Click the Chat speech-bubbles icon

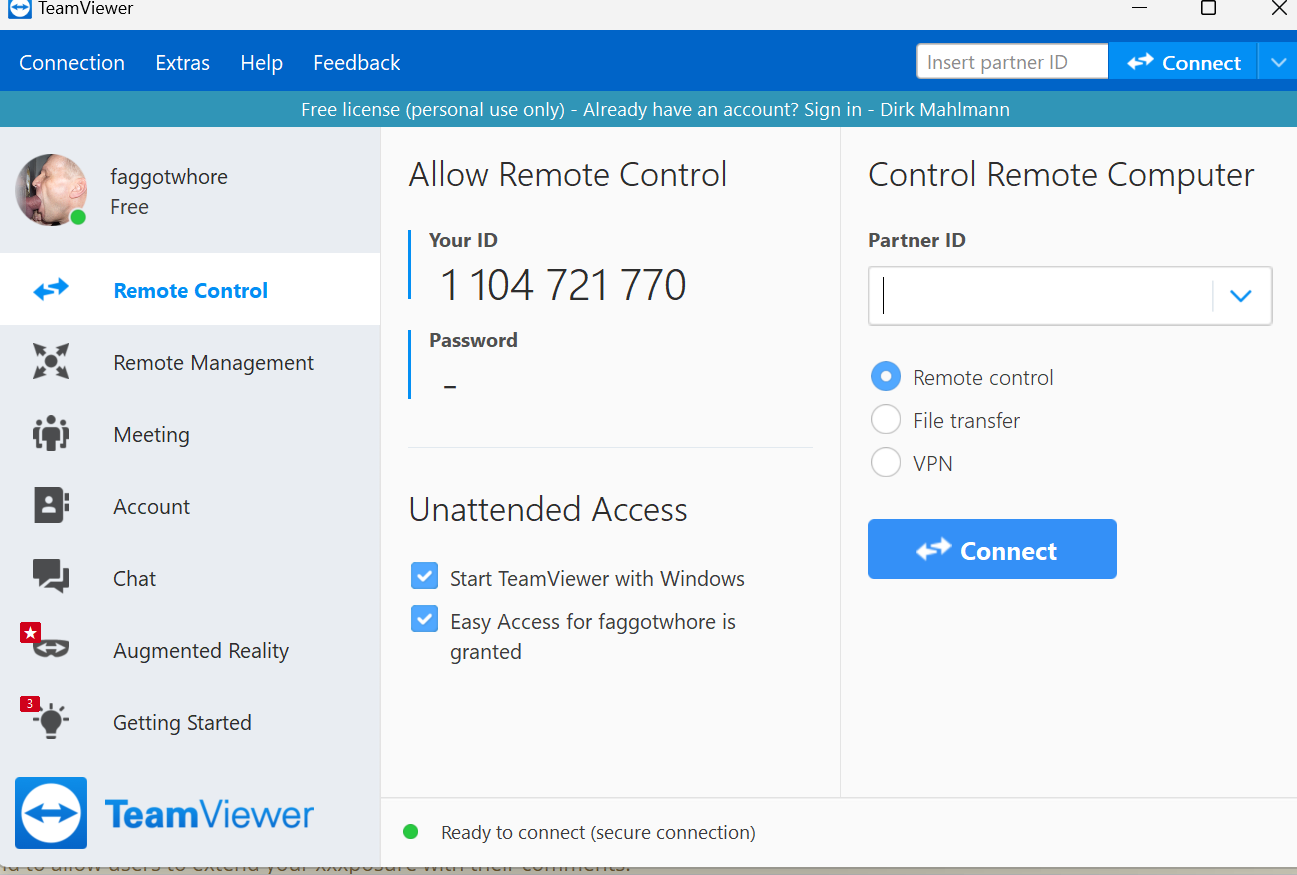tap(51, 577)
